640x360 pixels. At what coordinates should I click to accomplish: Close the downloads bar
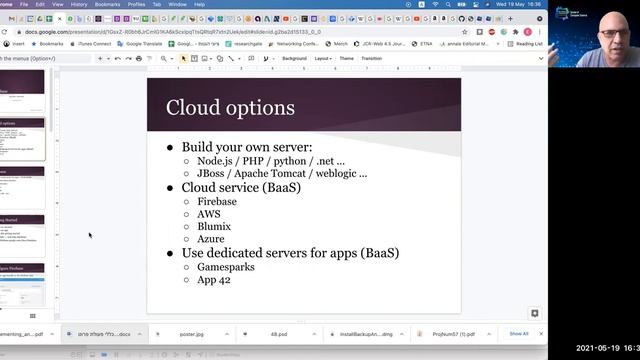click(541, 334)
